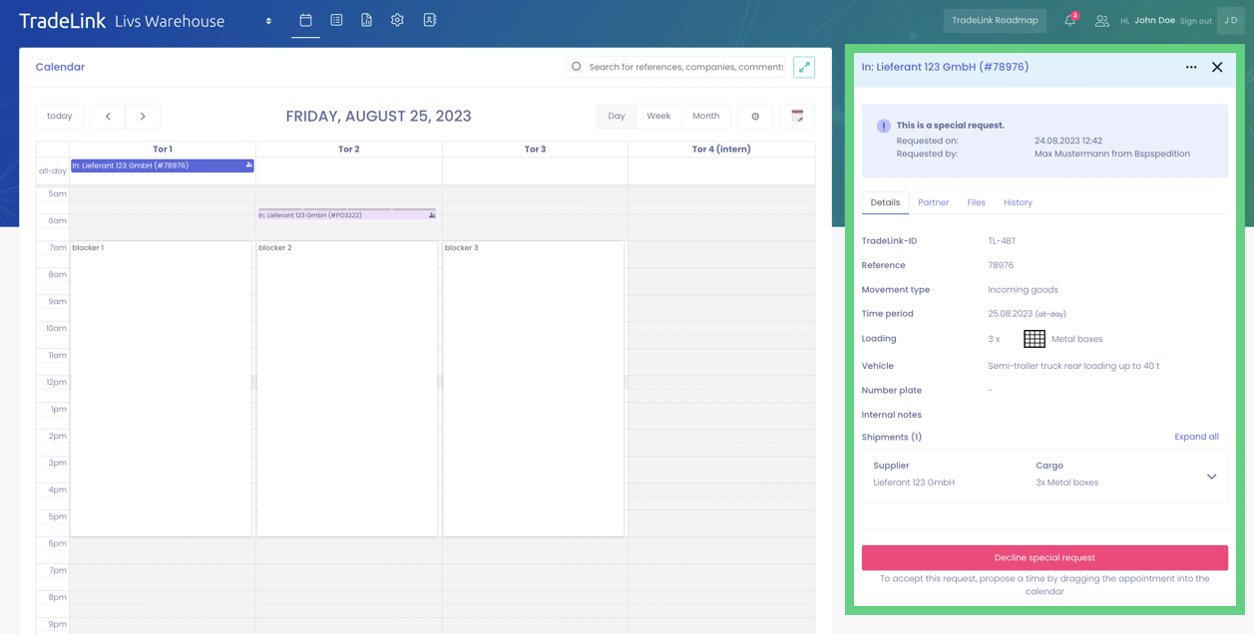Expand the Lieferant 123 GmbH shipment row

(x=1211, y=477)
